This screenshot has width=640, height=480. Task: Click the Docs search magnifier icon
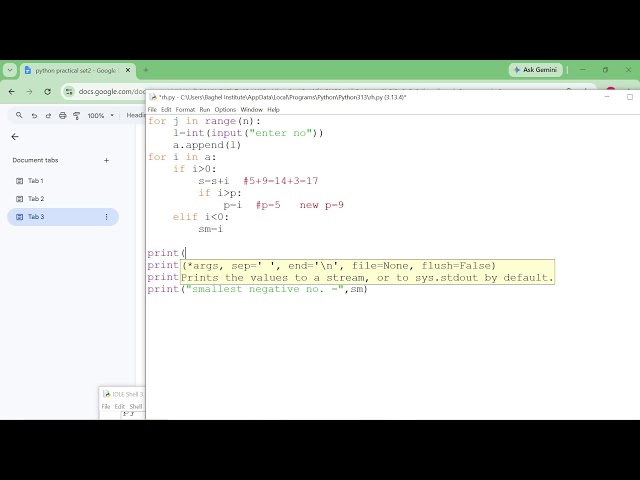[x=19, y=116]
